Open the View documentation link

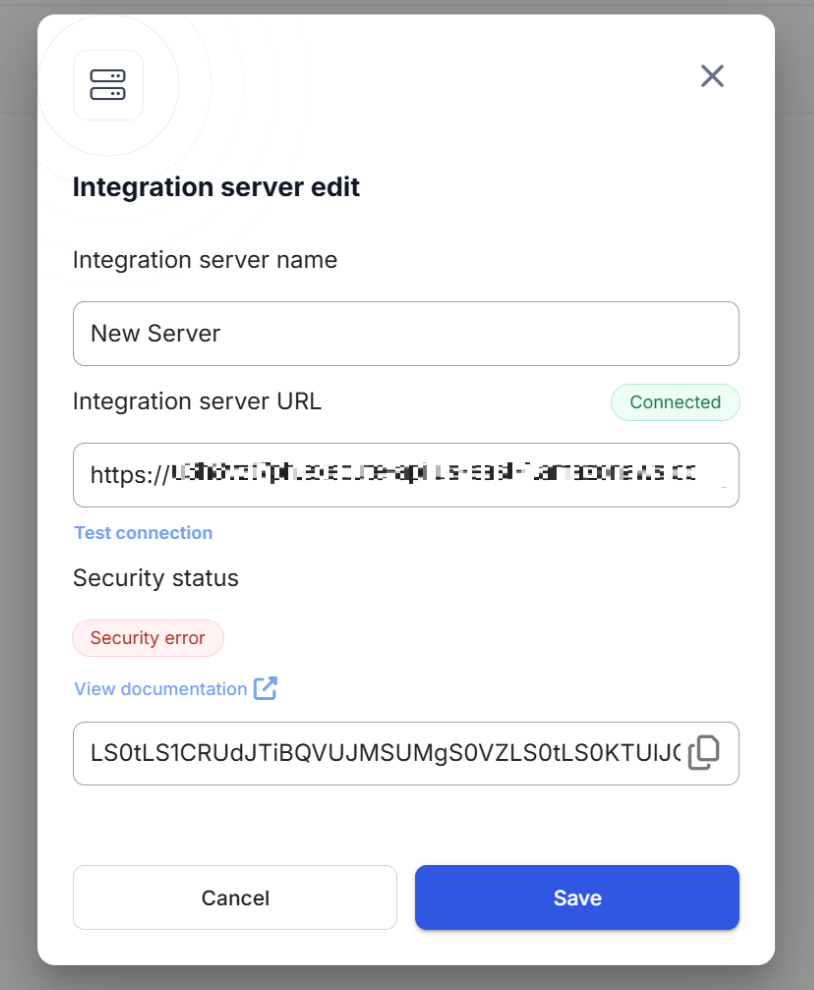[160, 689]
